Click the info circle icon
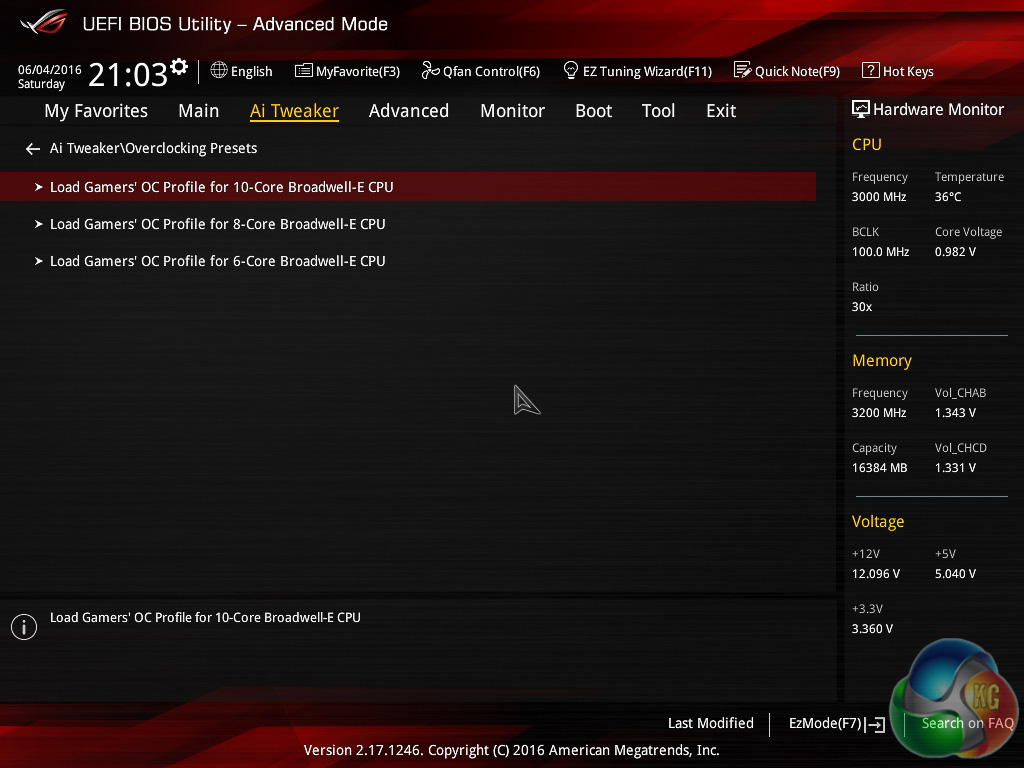The width and height of the screenshot is (1024, 768). [x=24, y=627]
